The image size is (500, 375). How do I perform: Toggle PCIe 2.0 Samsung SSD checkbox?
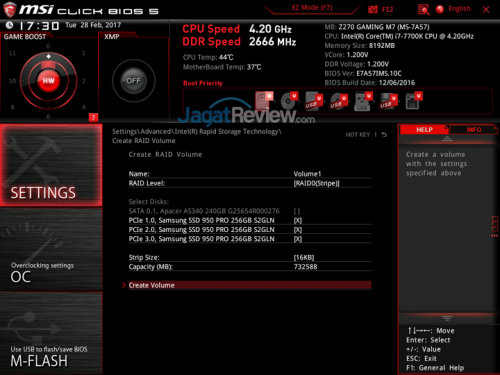pos(298,230)
